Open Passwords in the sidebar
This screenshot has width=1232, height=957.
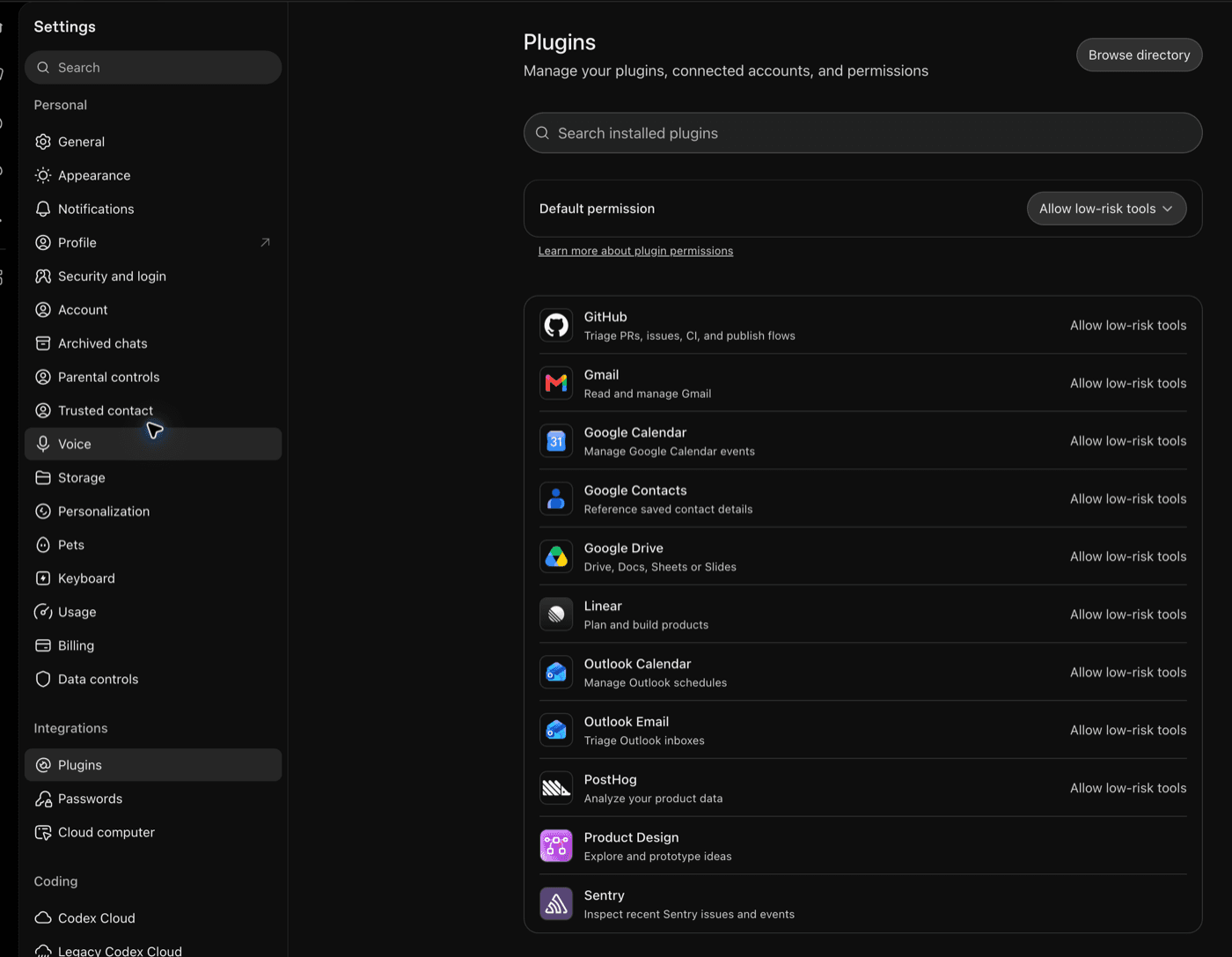[153, 799]
